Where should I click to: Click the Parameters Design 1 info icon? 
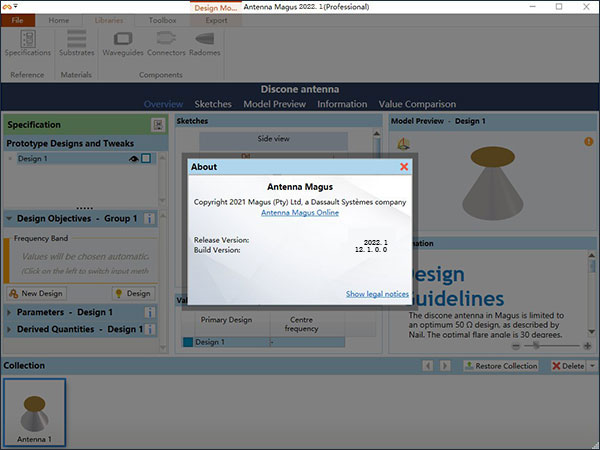pos(149,312)
